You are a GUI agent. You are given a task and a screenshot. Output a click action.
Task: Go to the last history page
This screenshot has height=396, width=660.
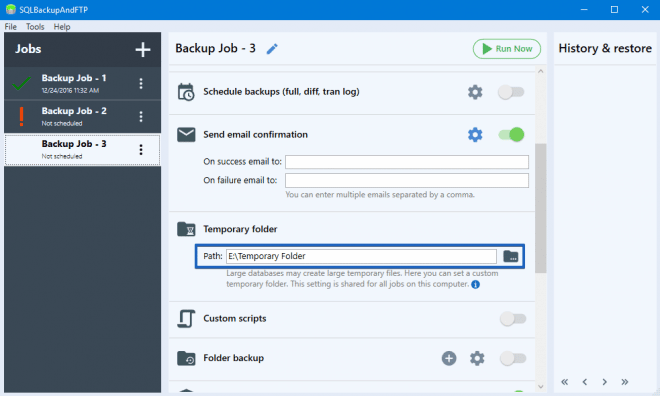625,382
